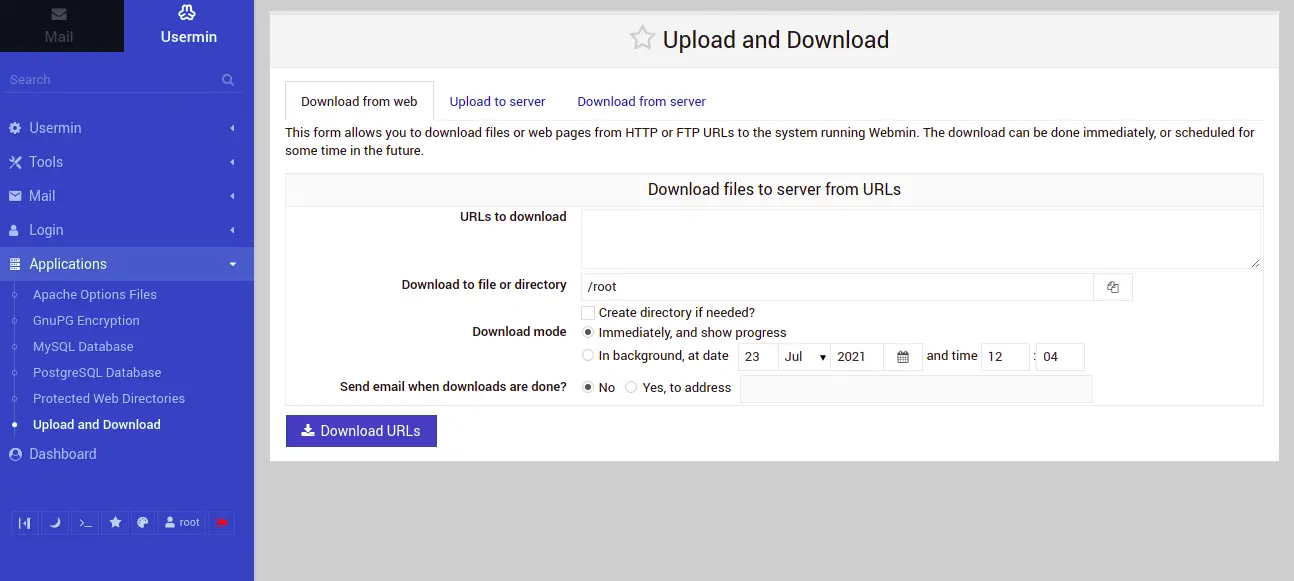Select the Usermin module tab

pyautogui.click(x=188, y=26)
